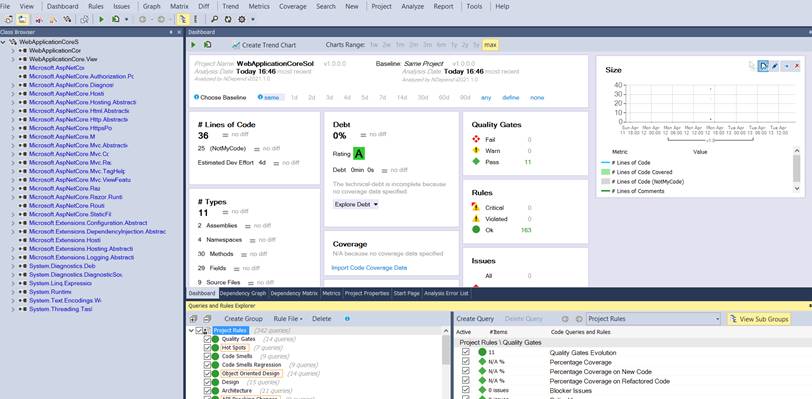Click the pencil edit icon on Size chart
The height and width of the screenshot is (399, 812).
[x=775, y=66]
